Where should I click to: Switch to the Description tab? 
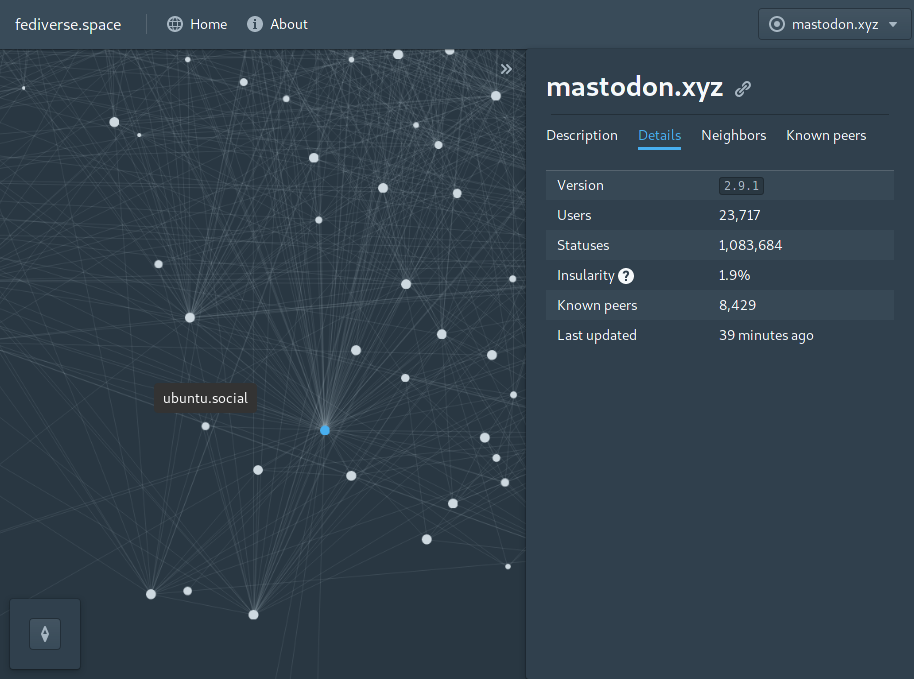tap(582, 135)
